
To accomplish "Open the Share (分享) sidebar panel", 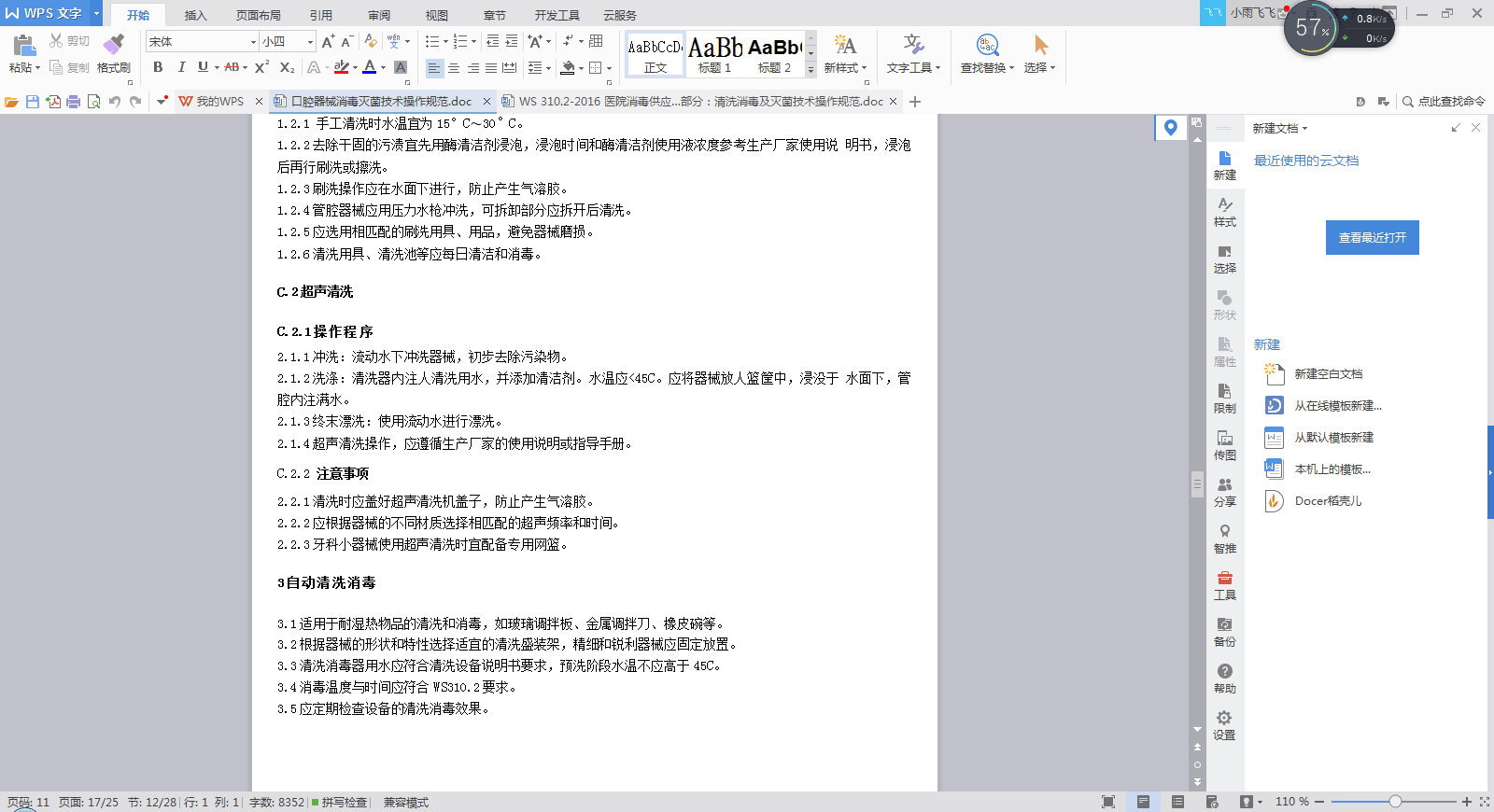I will 1224,492.
